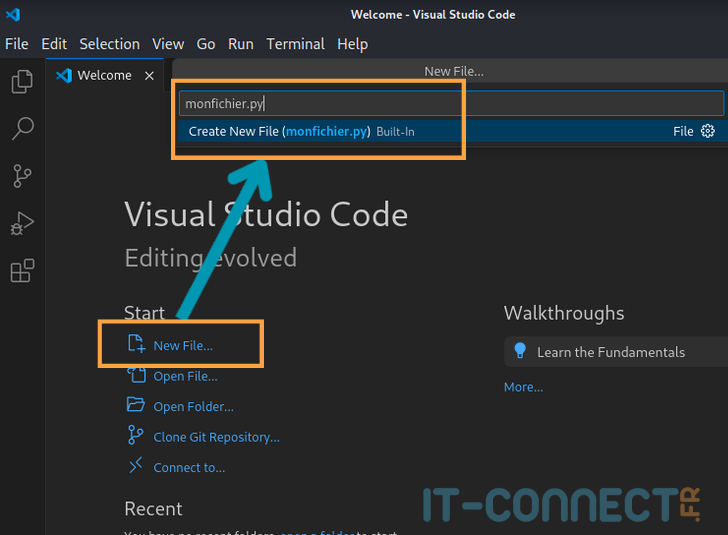Open Learn the Fundamentals walkthrough
Viewport: 728px width, 535px height.
[610, 352]
